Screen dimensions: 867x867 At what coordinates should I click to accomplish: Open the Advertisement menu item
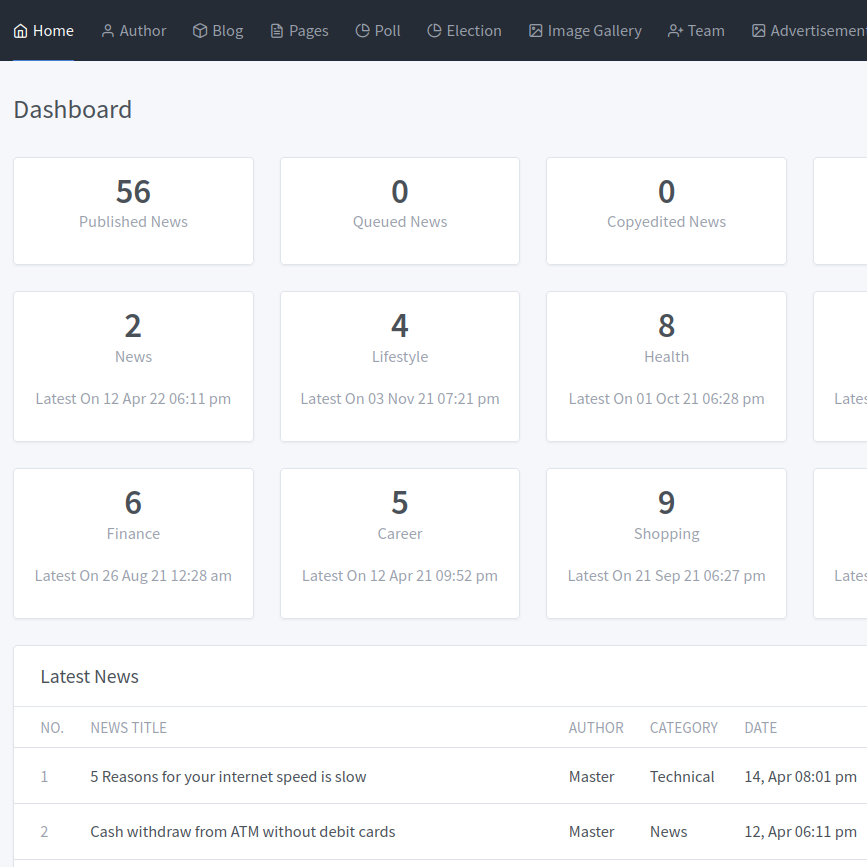812,31
